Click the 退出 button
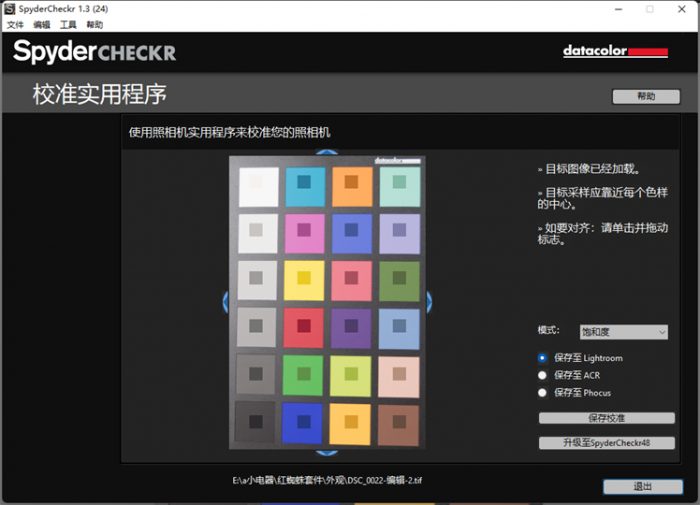This screenshot has width=700, height=505. click(x=643, y=486)
